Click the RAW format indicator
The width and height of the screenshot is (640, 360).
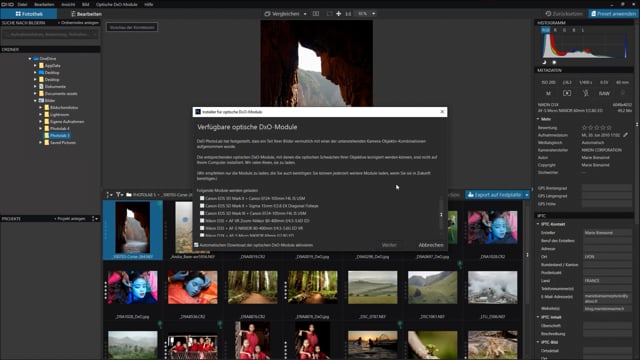coord(604,93)
